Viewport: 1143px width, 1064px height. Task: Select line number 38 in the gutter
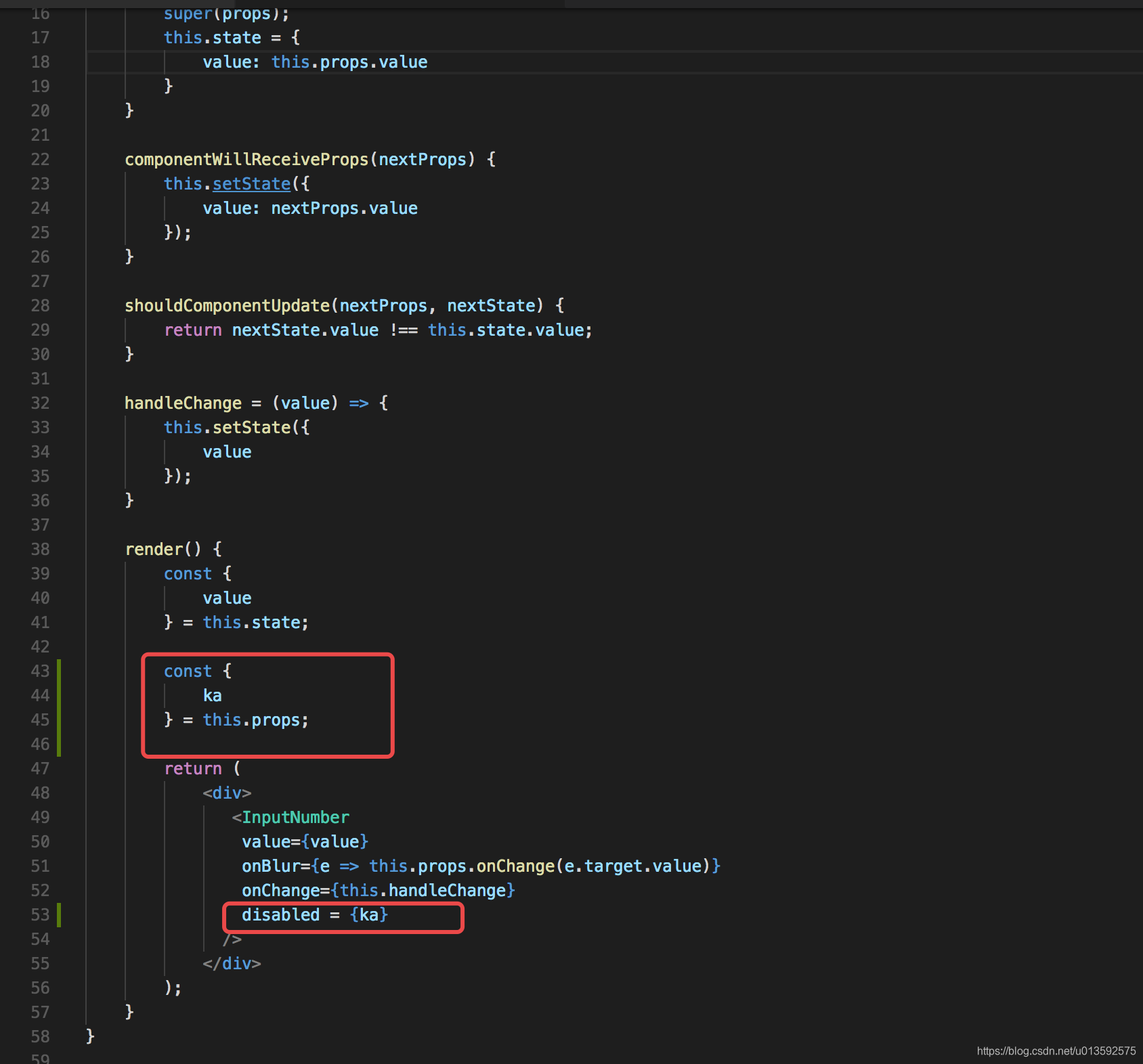click(40, 550)
